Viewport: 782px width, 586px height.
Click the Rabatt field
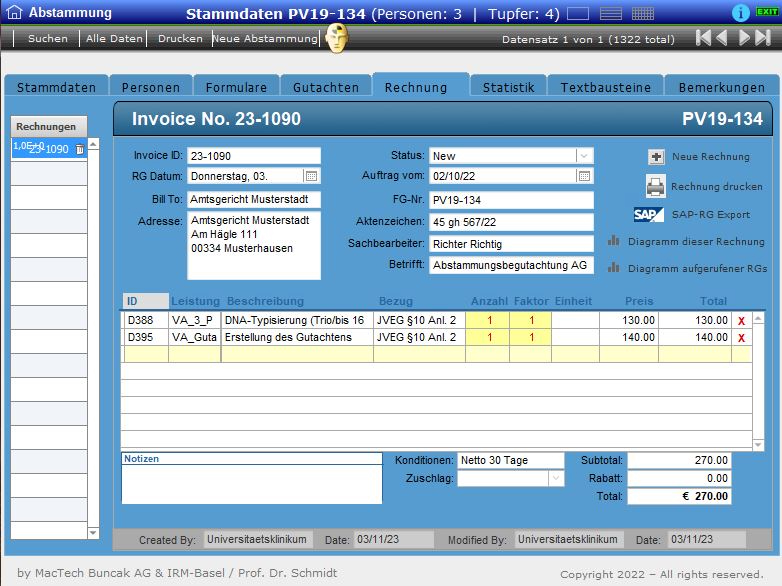coord(679,478)
